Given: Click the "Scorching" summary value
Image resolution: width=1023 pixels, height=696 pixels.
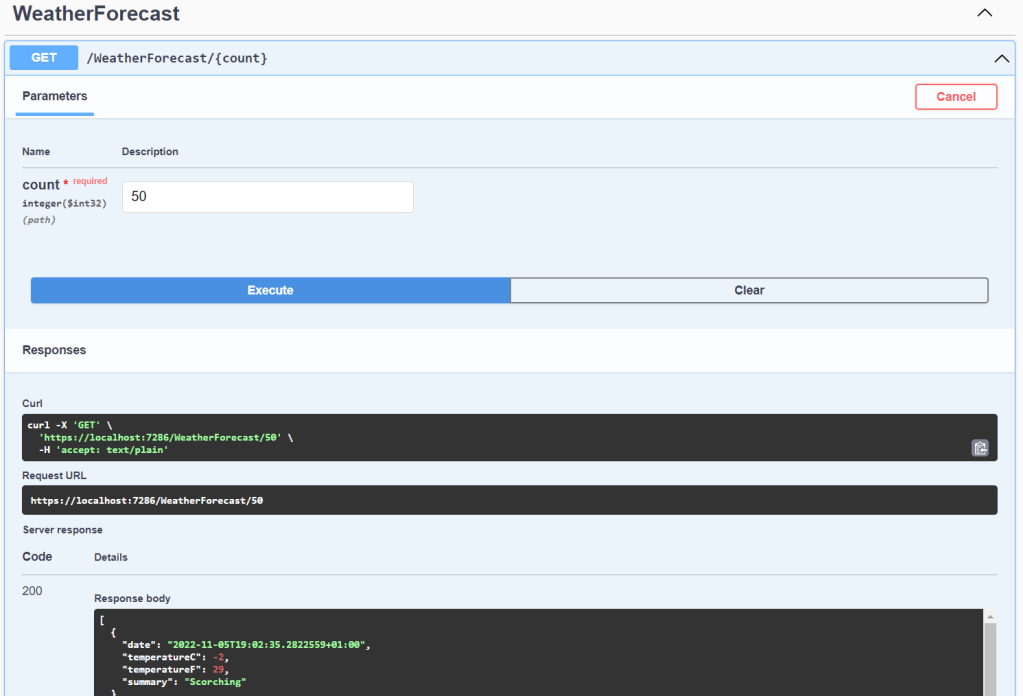Looking at the screenshot, I should [x=213, y=681].
